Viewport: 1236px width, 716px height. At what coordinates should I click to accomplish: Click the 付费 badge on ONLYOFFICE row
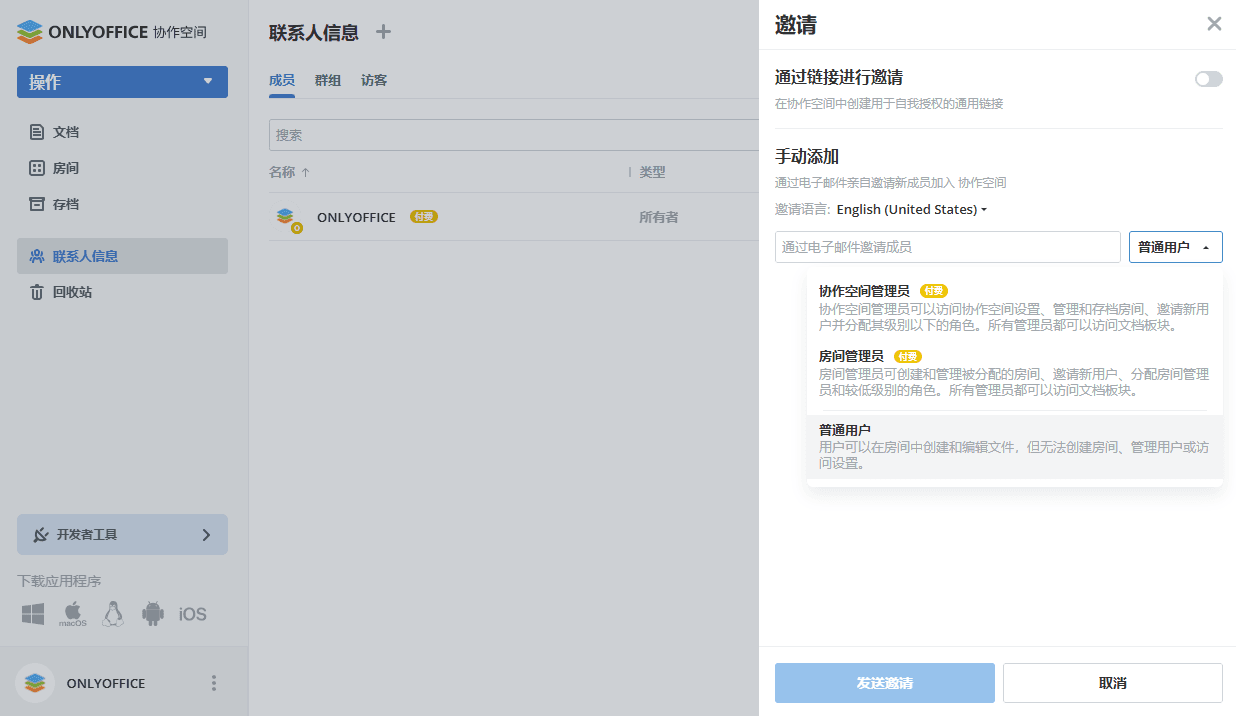(x=424, y=217)
